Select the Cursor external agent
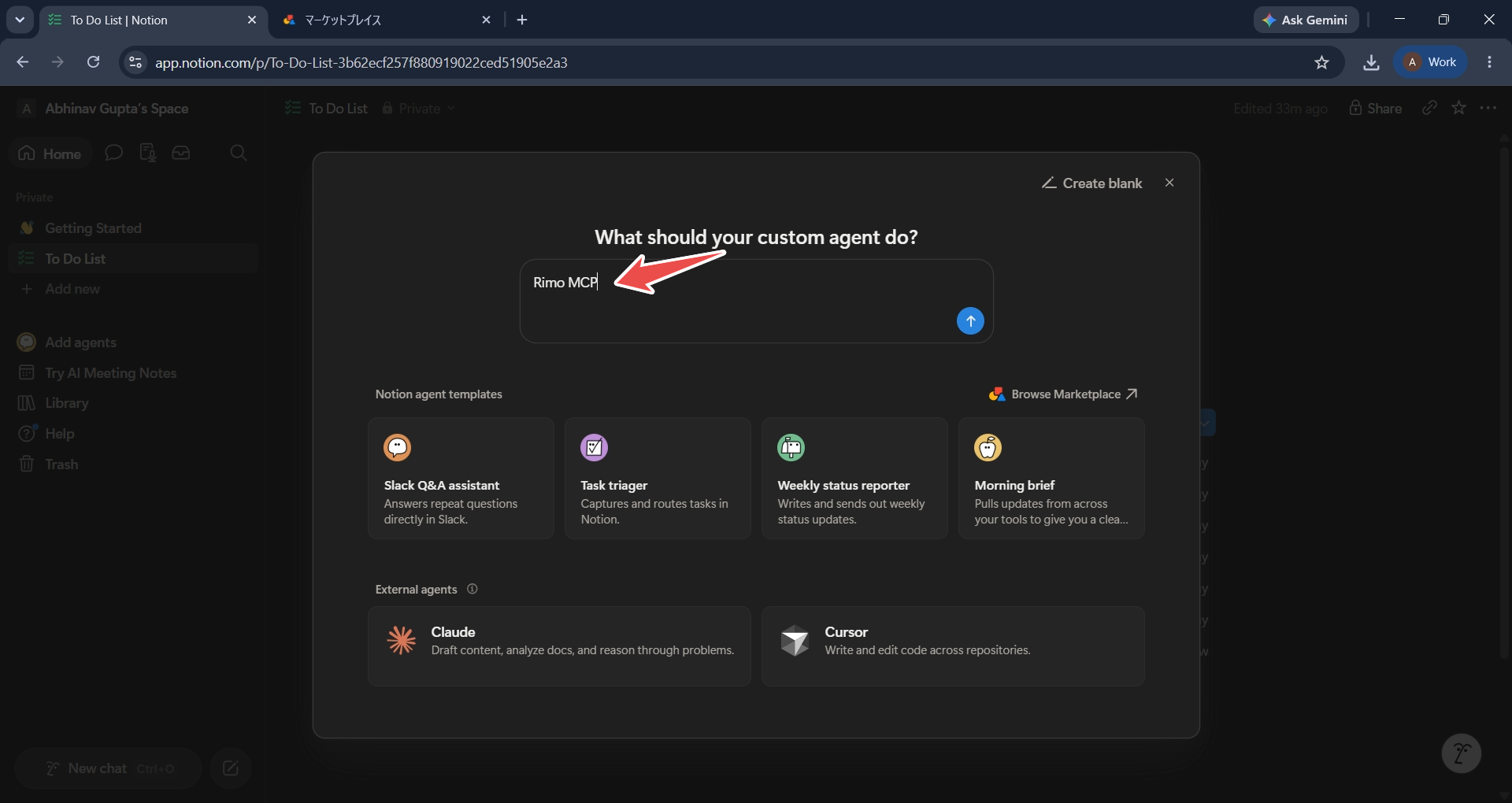1512x803 pixels. [953, 646]
